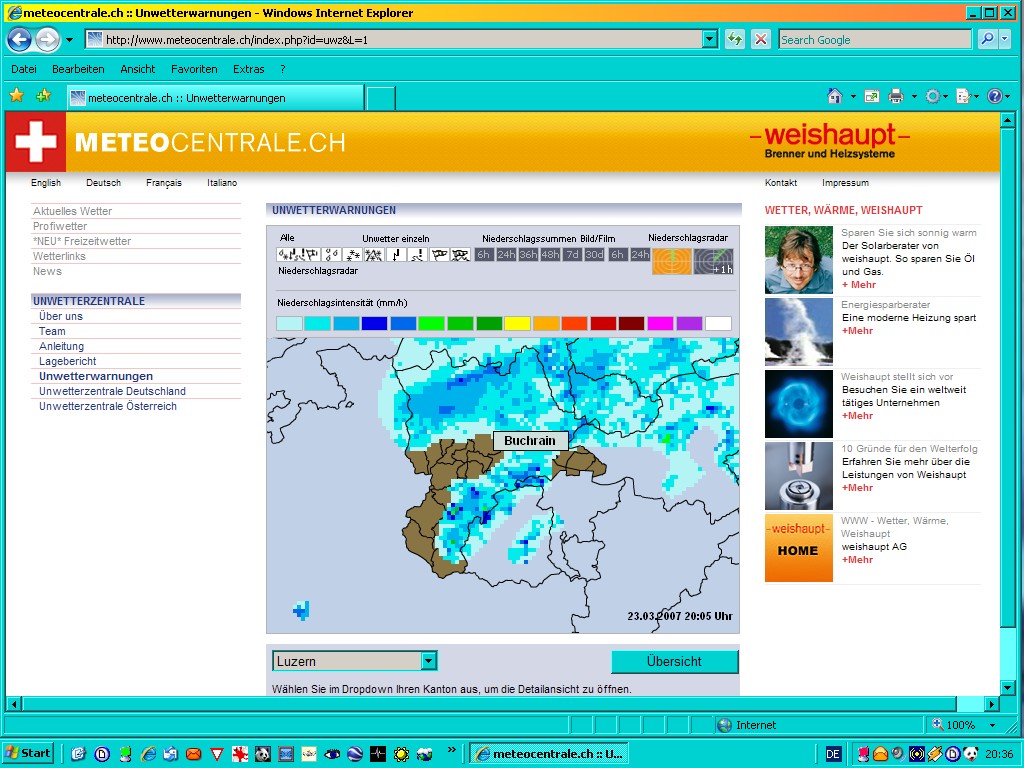Image resolution: width=1024 pixels, height=768 pixels.
Task: Show the 7d precipitation sum image
Action: [572, 255]
